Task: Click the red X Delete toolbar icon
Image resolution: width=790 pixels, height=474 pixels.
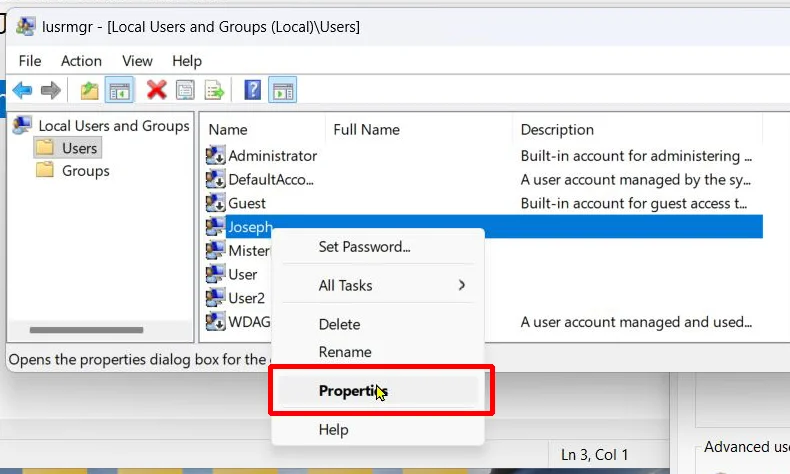Action: (157, 90)
